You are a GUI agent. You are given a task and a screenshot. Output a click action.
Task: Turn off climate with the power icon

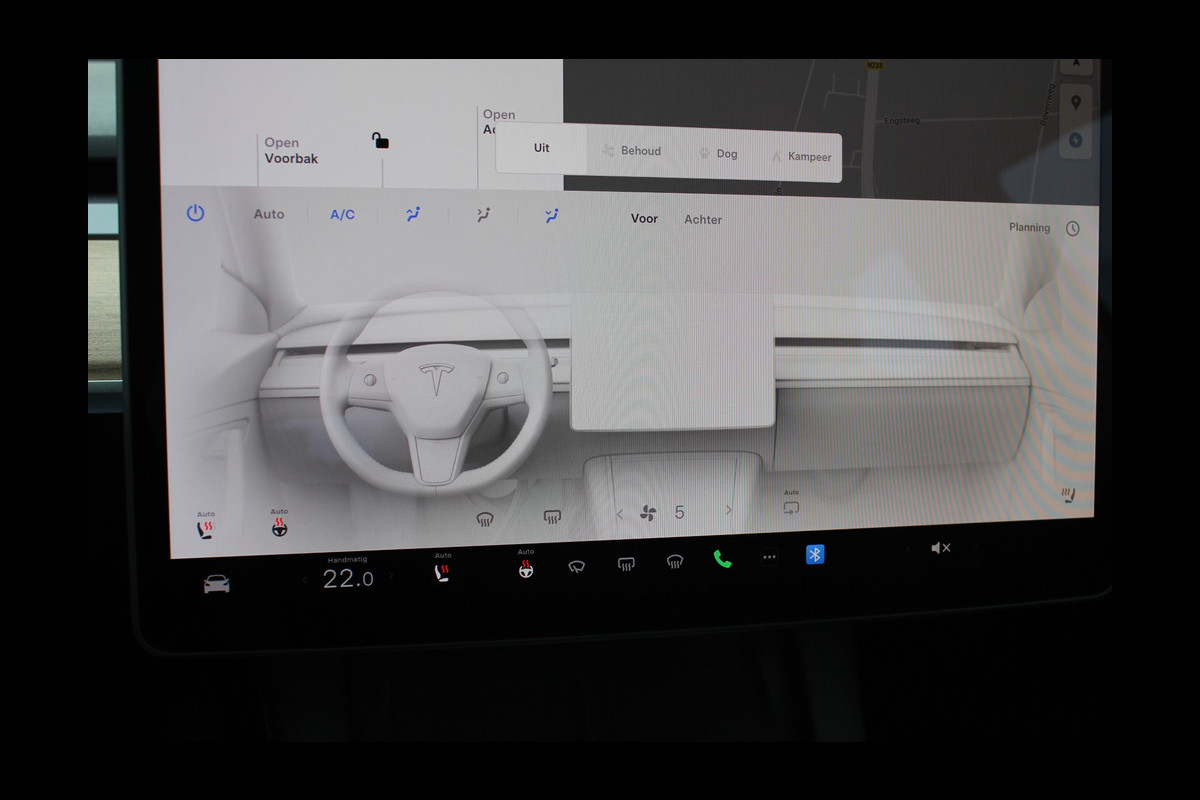point(195,213)
